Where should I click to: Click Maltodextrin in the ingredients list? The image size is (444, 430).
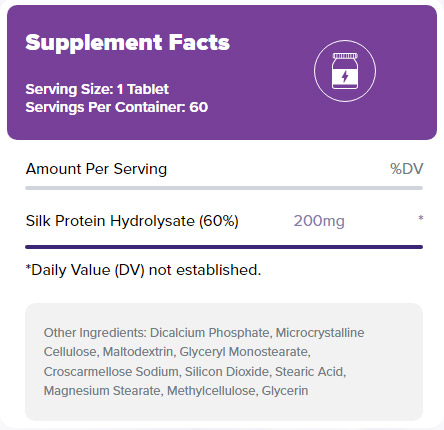(139, 352)
